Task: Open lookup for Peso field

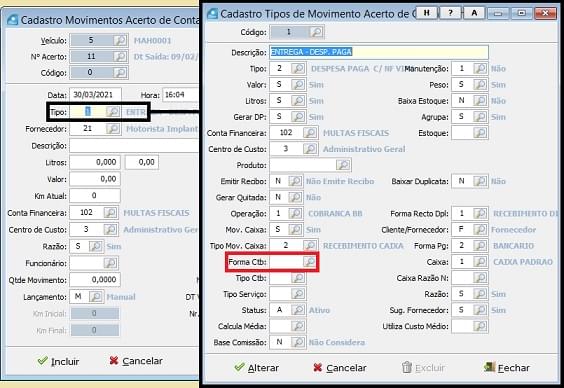Action: click(x=481, y=85)
